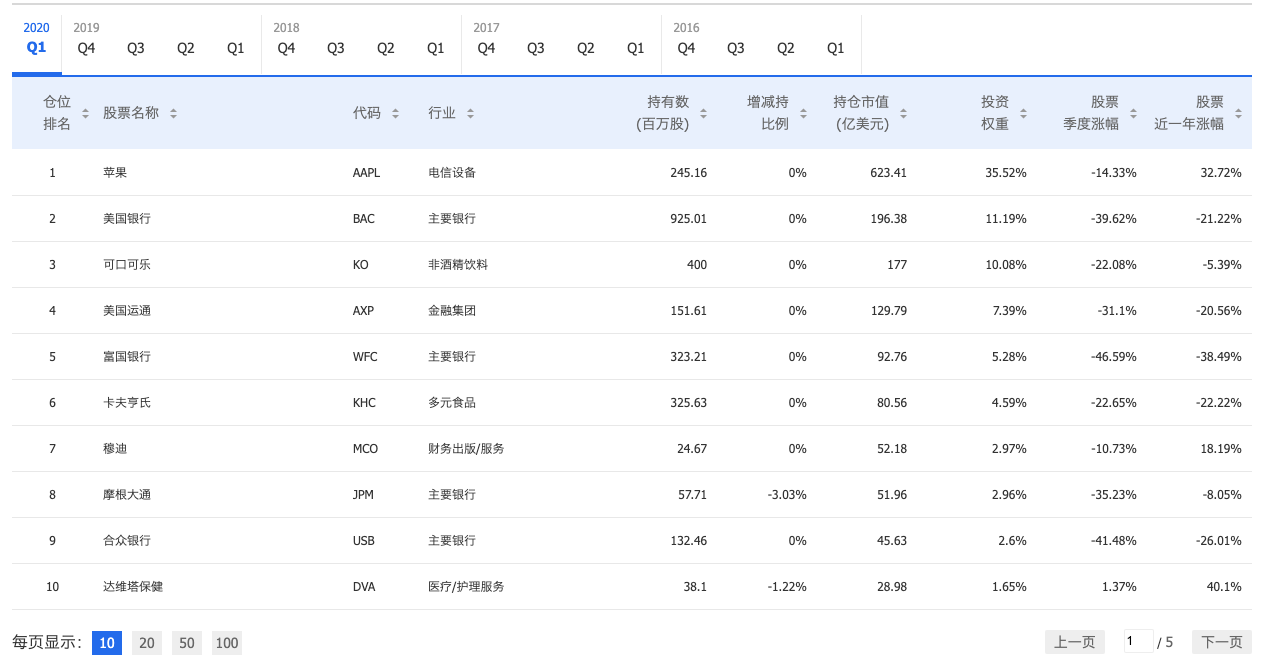1270x662 pixels.
Task: Select stock name 卡夫亨氏
Action: (x=127, y=403)
